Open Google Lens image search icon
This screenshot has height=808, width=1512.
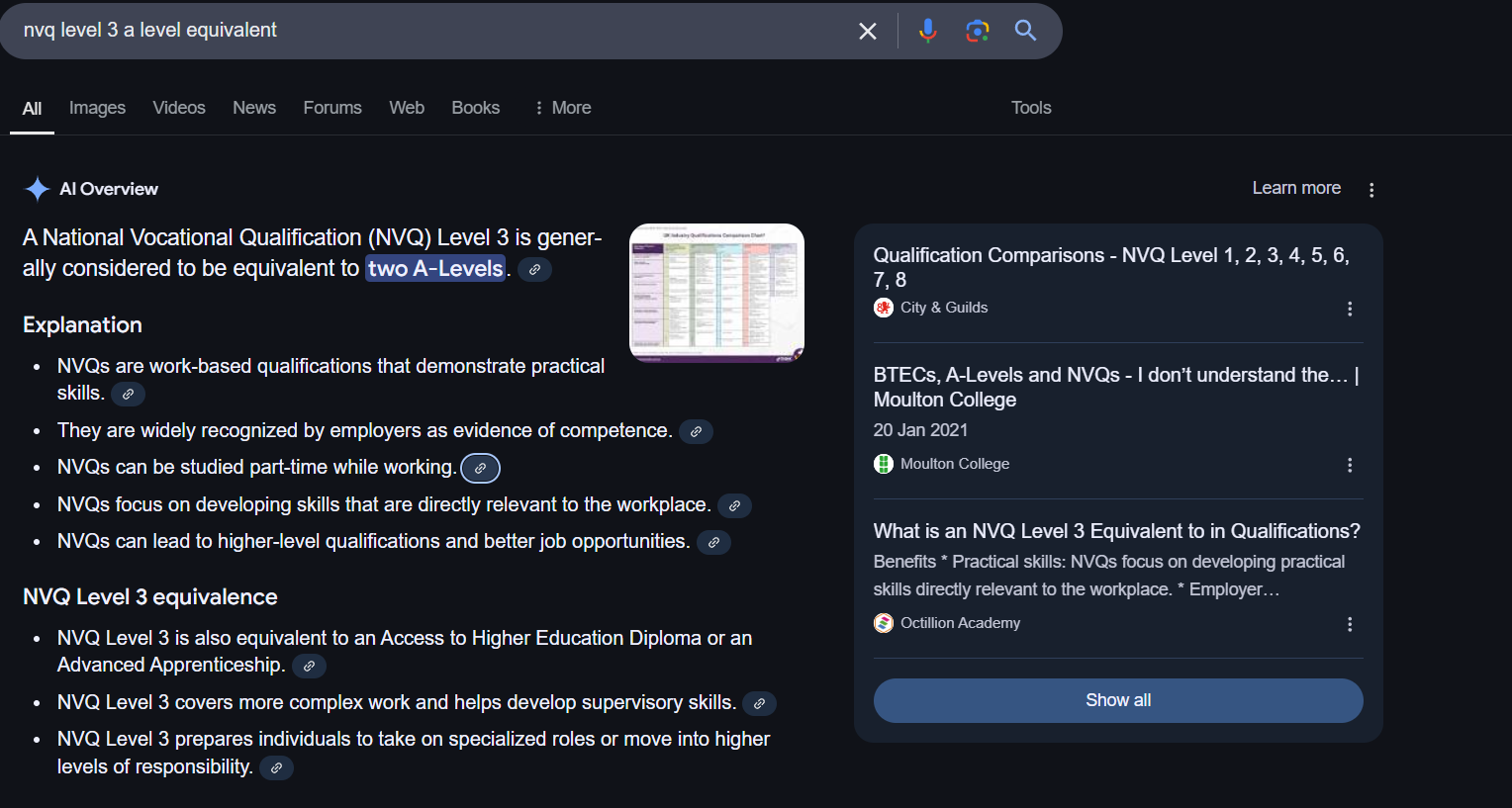[977, 31]
